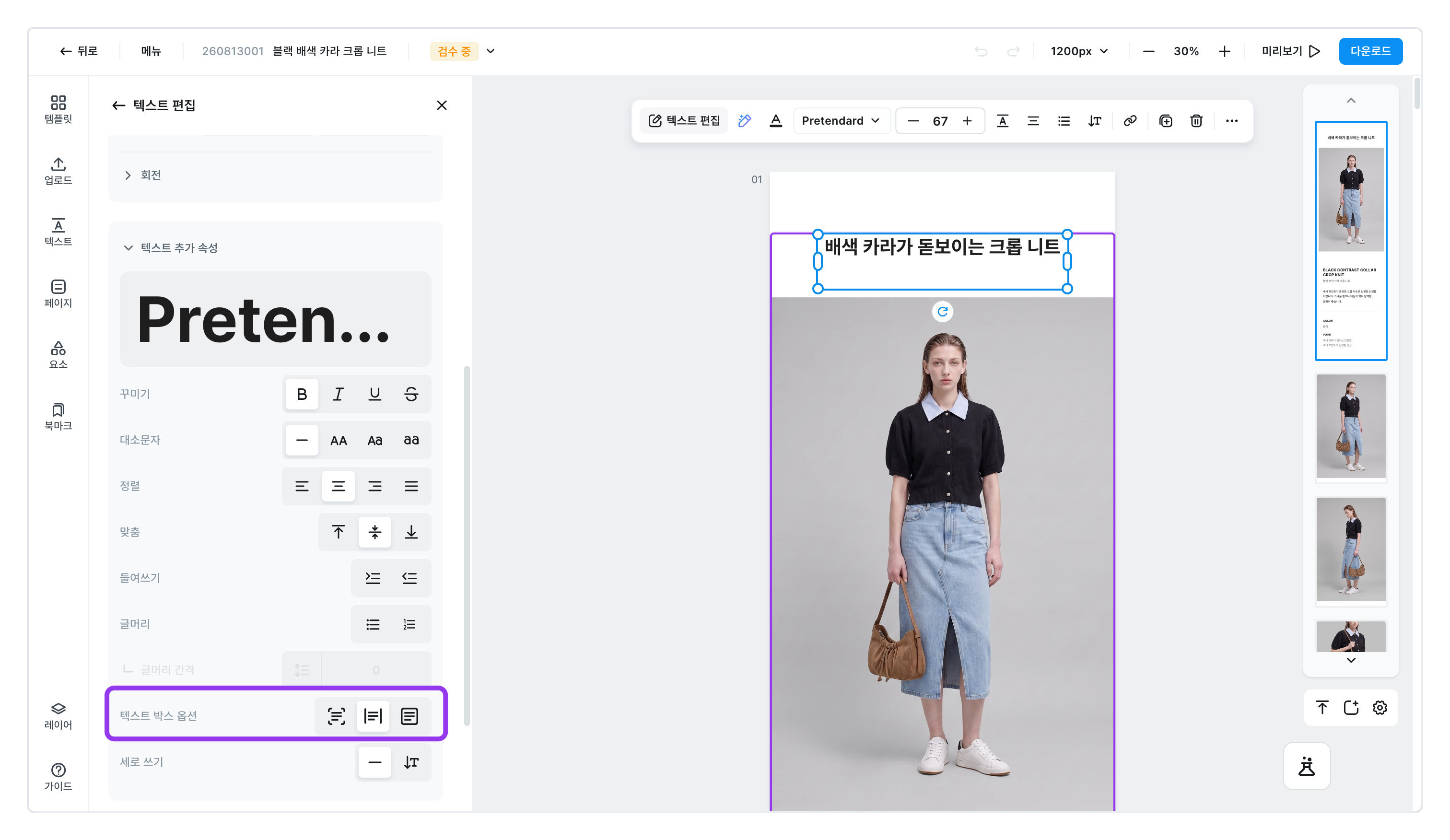Viewport: 1450px width, 840px height.
Task: Duplicate the selected text box
Action: [1166, 121]
